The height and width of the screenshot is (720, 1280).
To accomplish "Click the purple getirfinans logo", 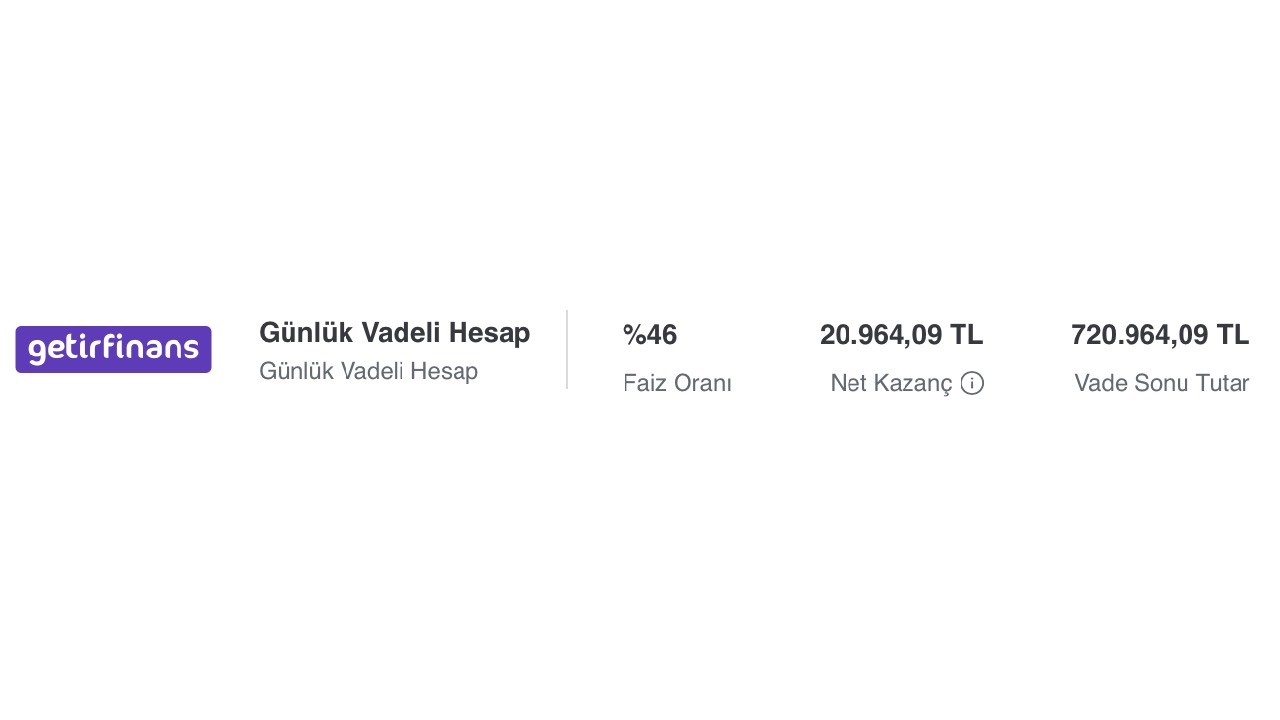I will (113, 349).
